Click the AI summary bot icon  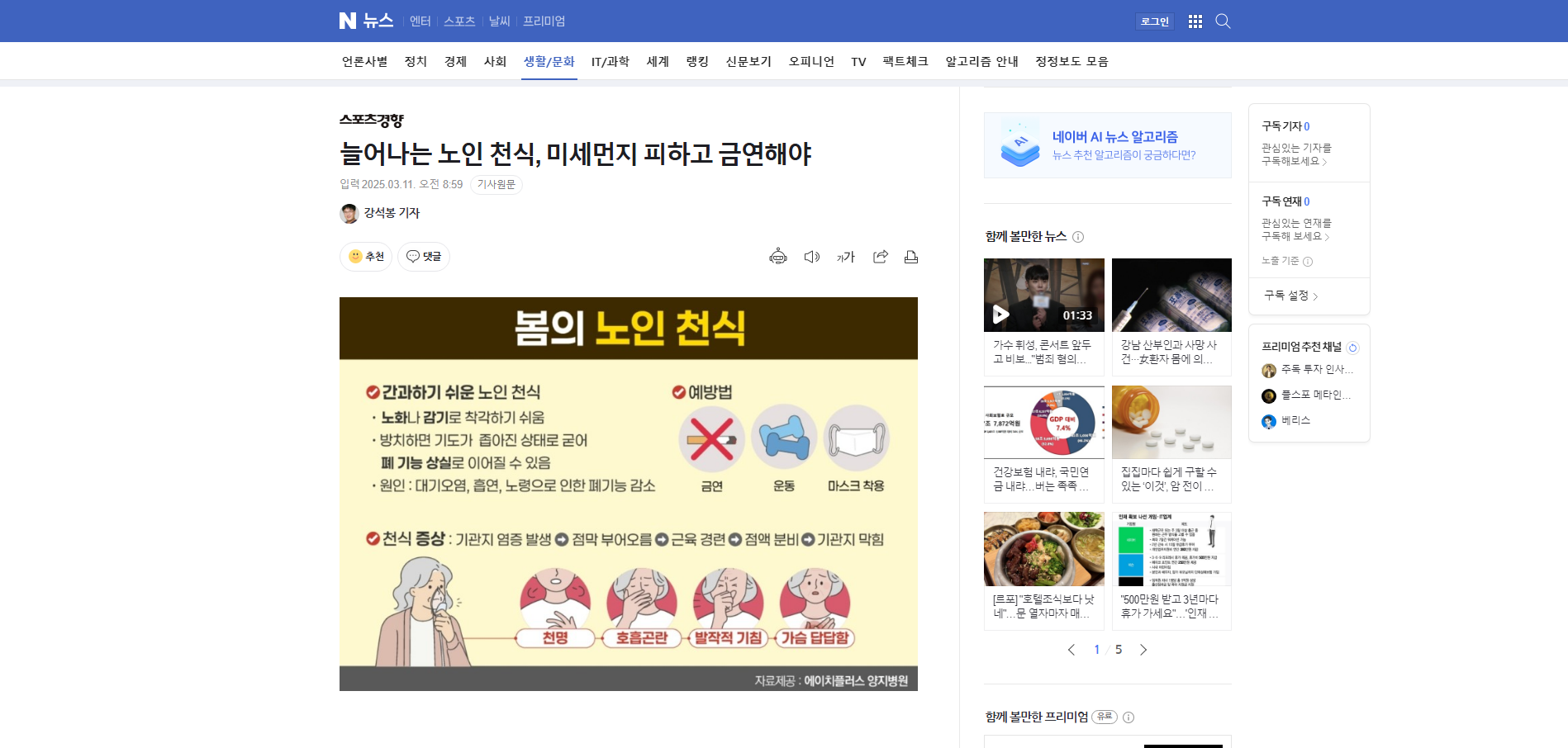777,257
